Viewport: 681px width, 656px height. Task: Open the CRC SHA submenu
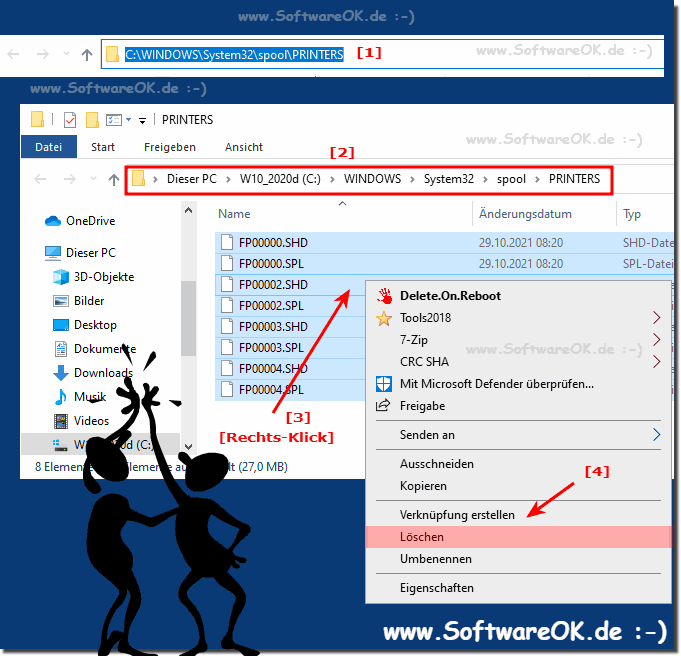tap(519, 362)
